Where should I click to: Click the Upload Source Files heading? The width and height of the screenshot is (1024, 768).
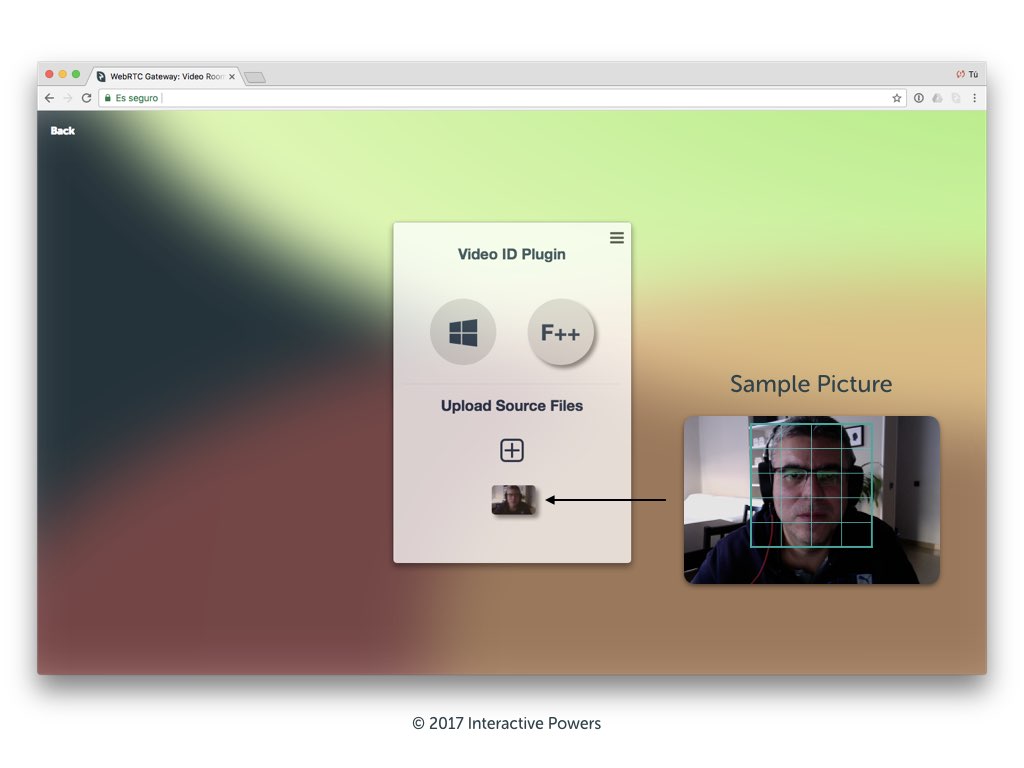tap(512, 406)
